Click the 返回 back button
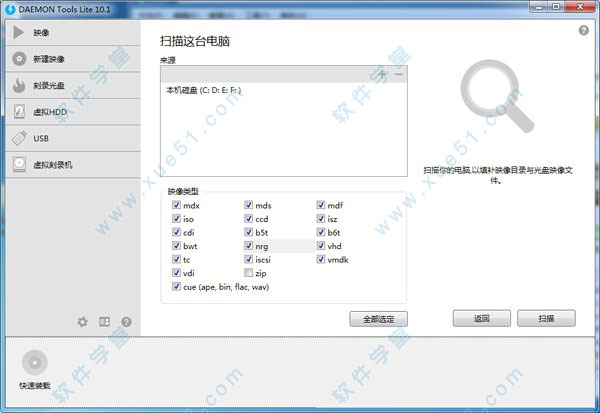 tap(482, 318)
